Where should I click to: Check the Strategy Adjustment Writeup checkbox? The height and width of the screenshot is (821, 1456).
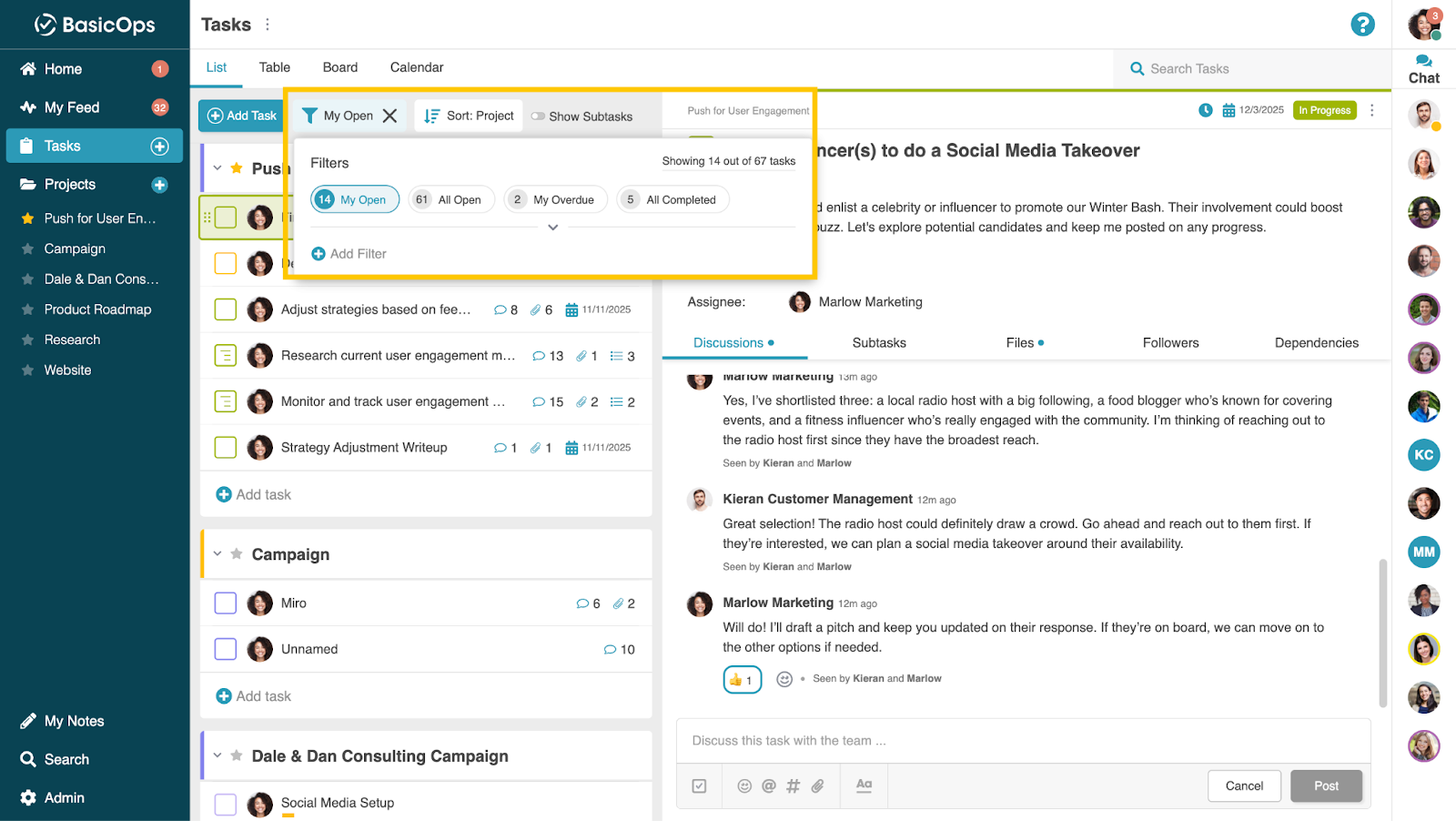[x=226, y=448]
